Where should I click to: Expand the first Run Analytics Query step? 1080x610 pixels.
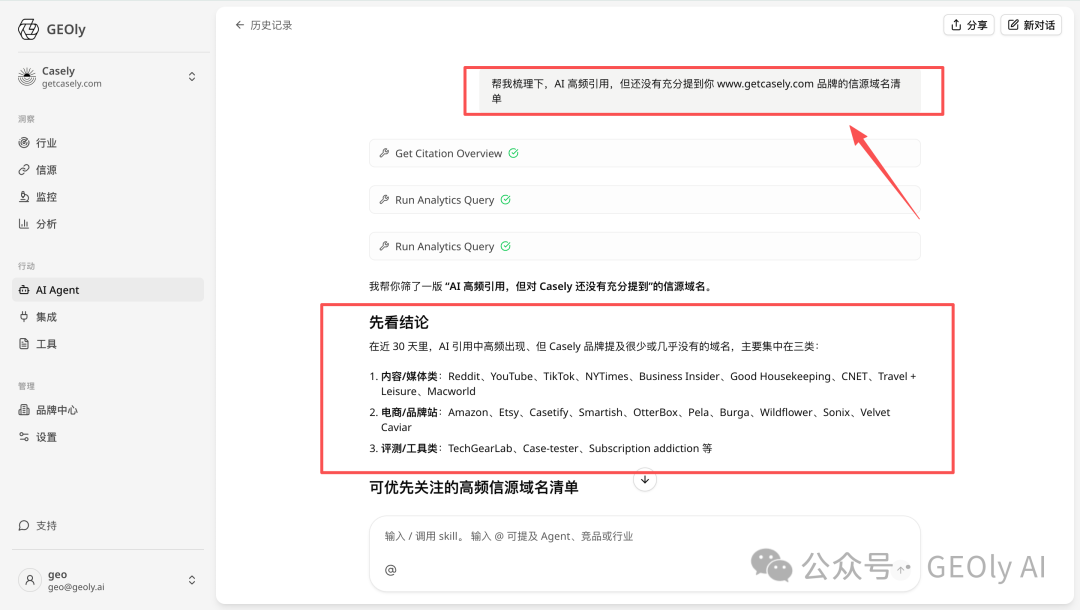[645, 200]
